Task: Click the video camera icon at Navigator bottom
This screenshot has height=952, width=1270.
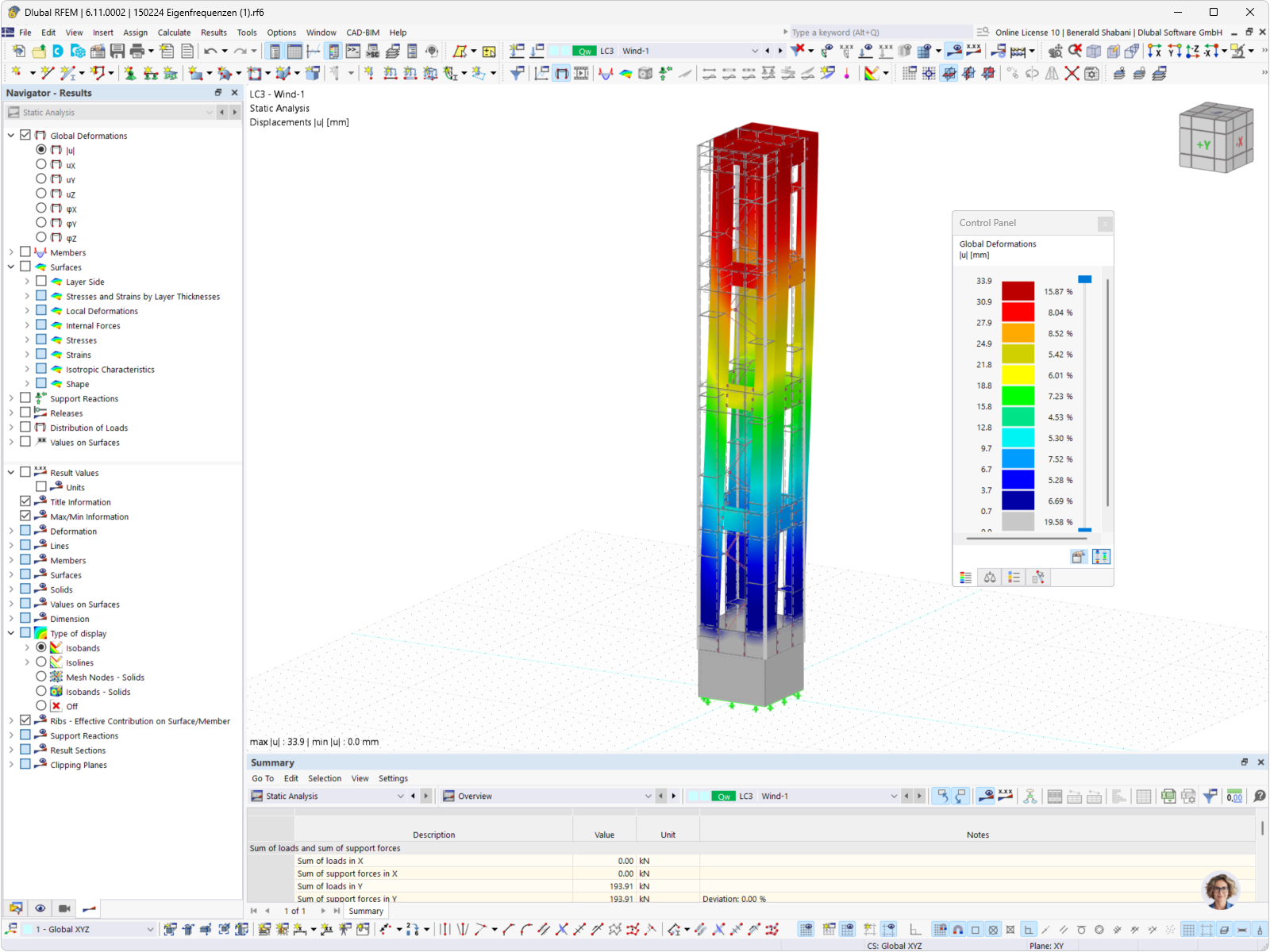Action: point(64,908)
